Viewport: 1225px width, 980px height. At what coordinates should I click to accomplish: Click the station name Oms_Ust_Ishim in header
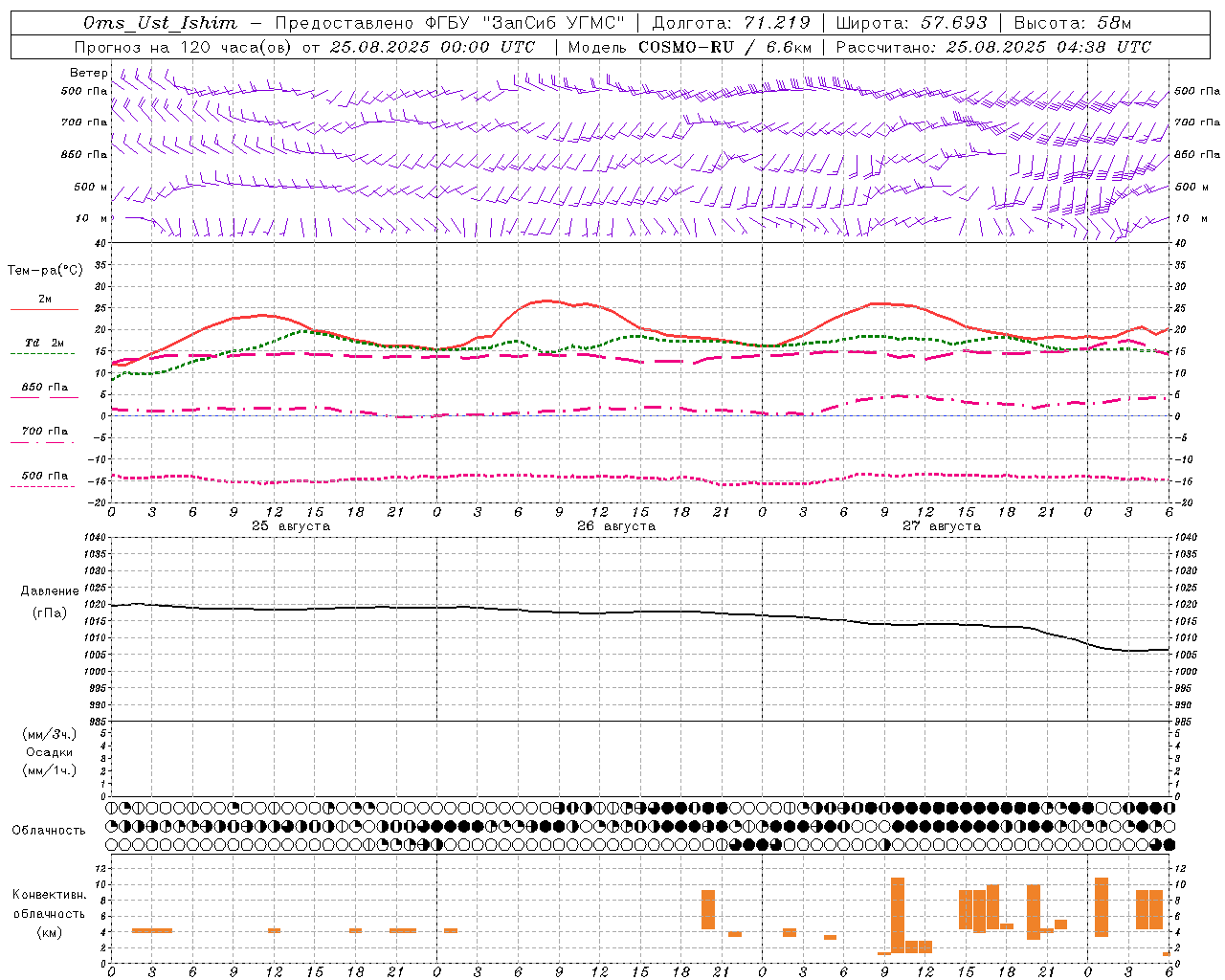pyautogui.click(x=160, y=23)
